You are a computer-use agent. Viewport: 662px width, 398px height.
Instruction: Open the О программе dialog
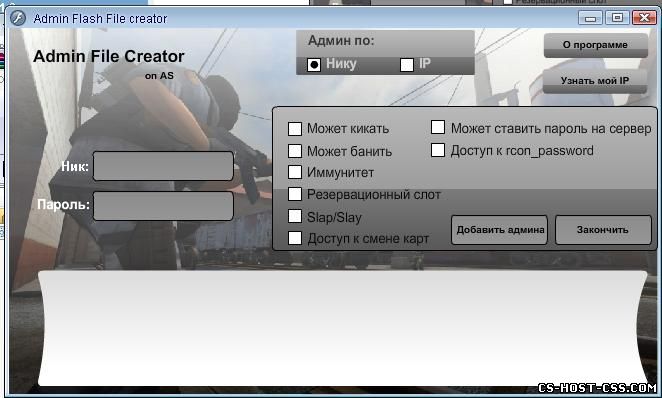596,45
